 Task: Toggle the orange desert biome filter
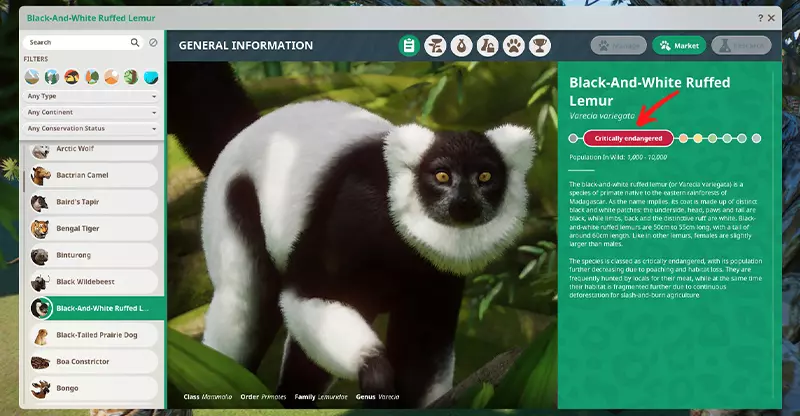pos(111,77)
